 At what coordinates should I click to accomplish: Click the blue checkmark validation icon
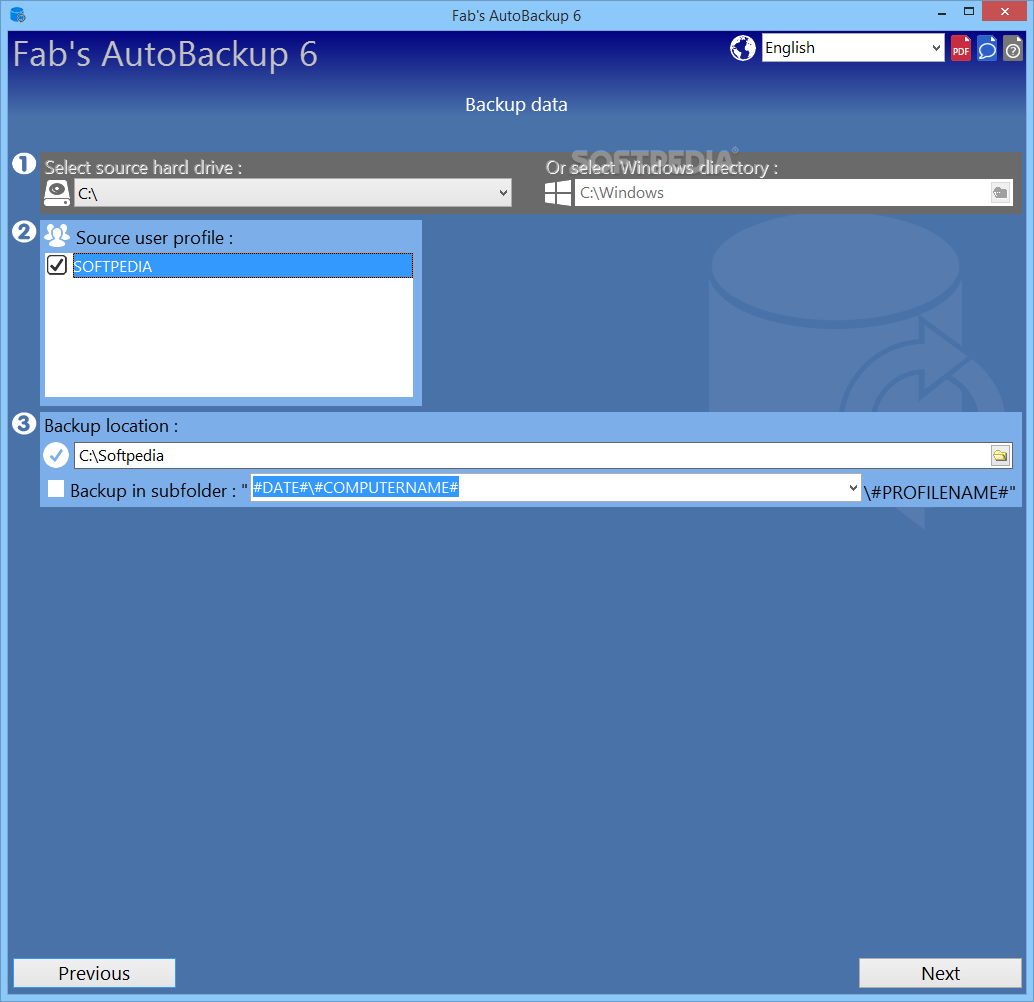[56, 455]
